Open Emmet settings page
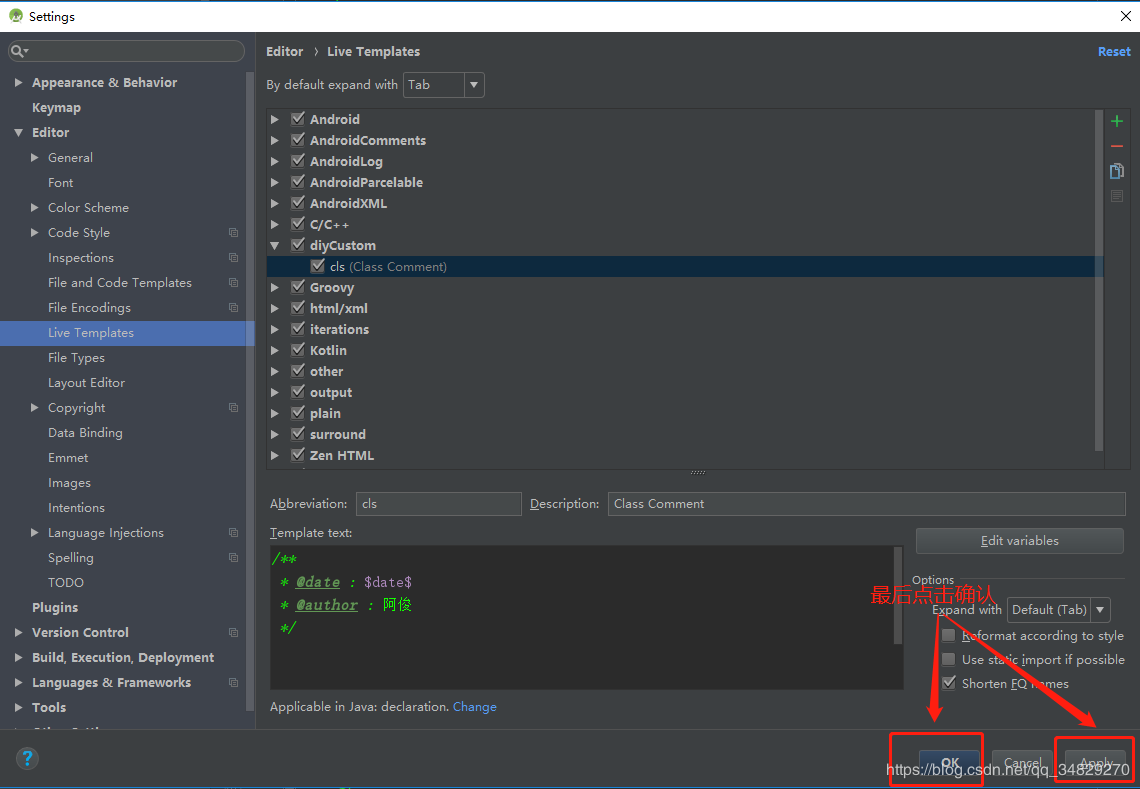 (x=68, y=457)
